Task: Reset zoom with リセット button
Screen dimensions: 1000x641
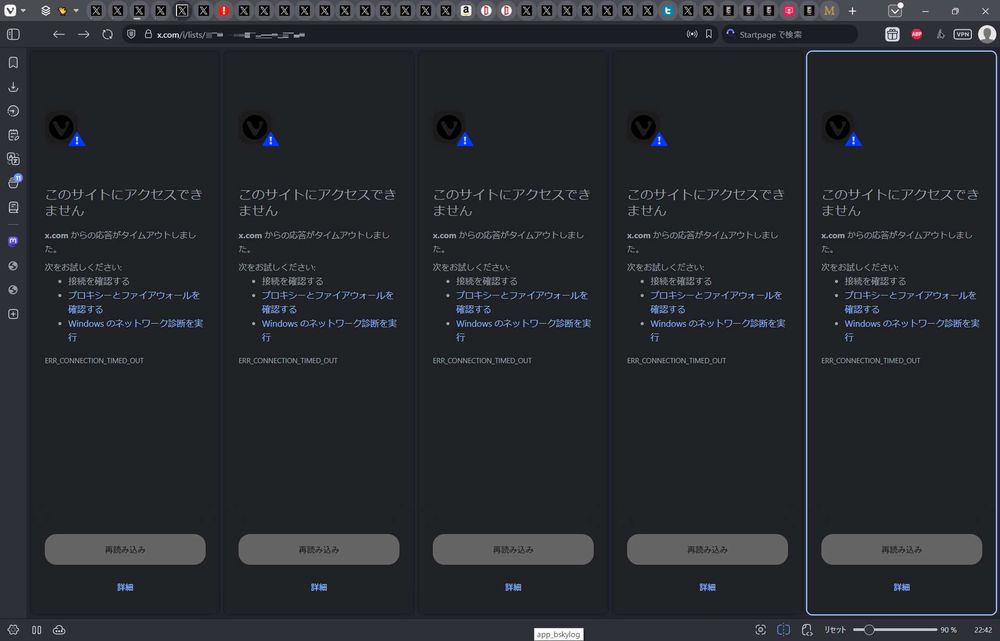Action: [x=835, y=630]
